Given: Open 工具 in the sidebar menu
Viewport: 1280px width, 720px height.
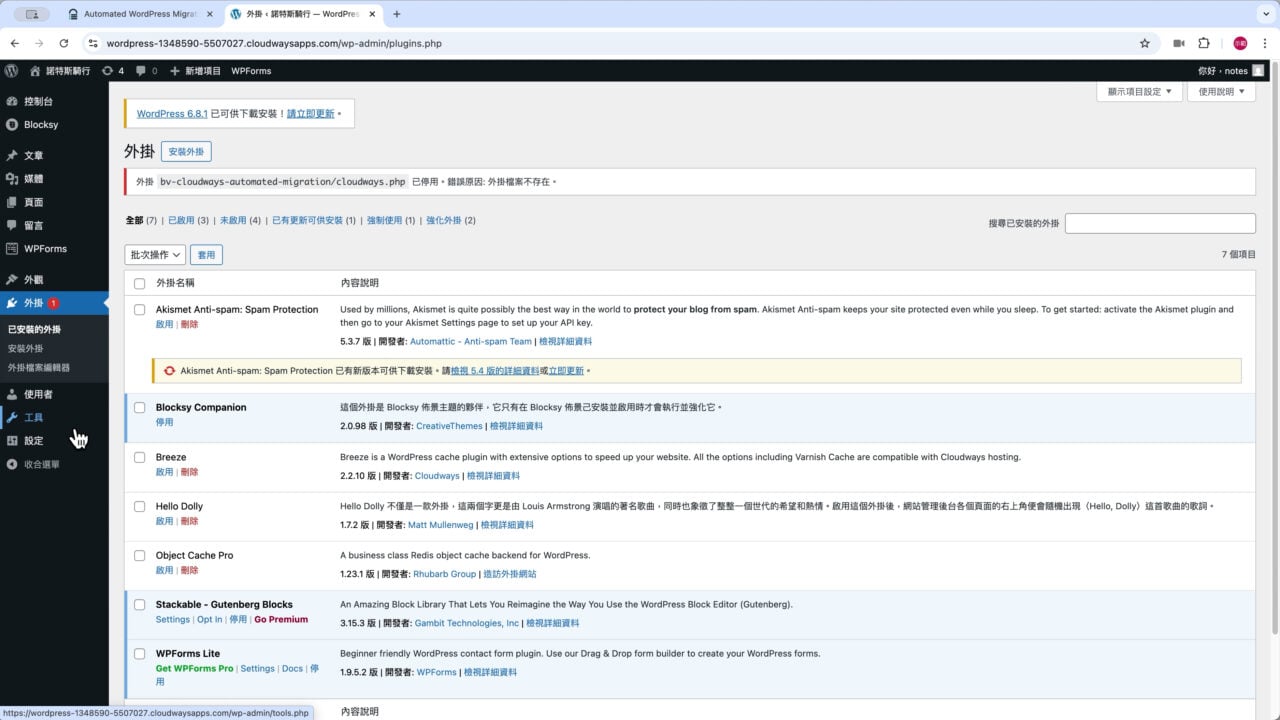Looking at the screenshot, I should point(34,417).
